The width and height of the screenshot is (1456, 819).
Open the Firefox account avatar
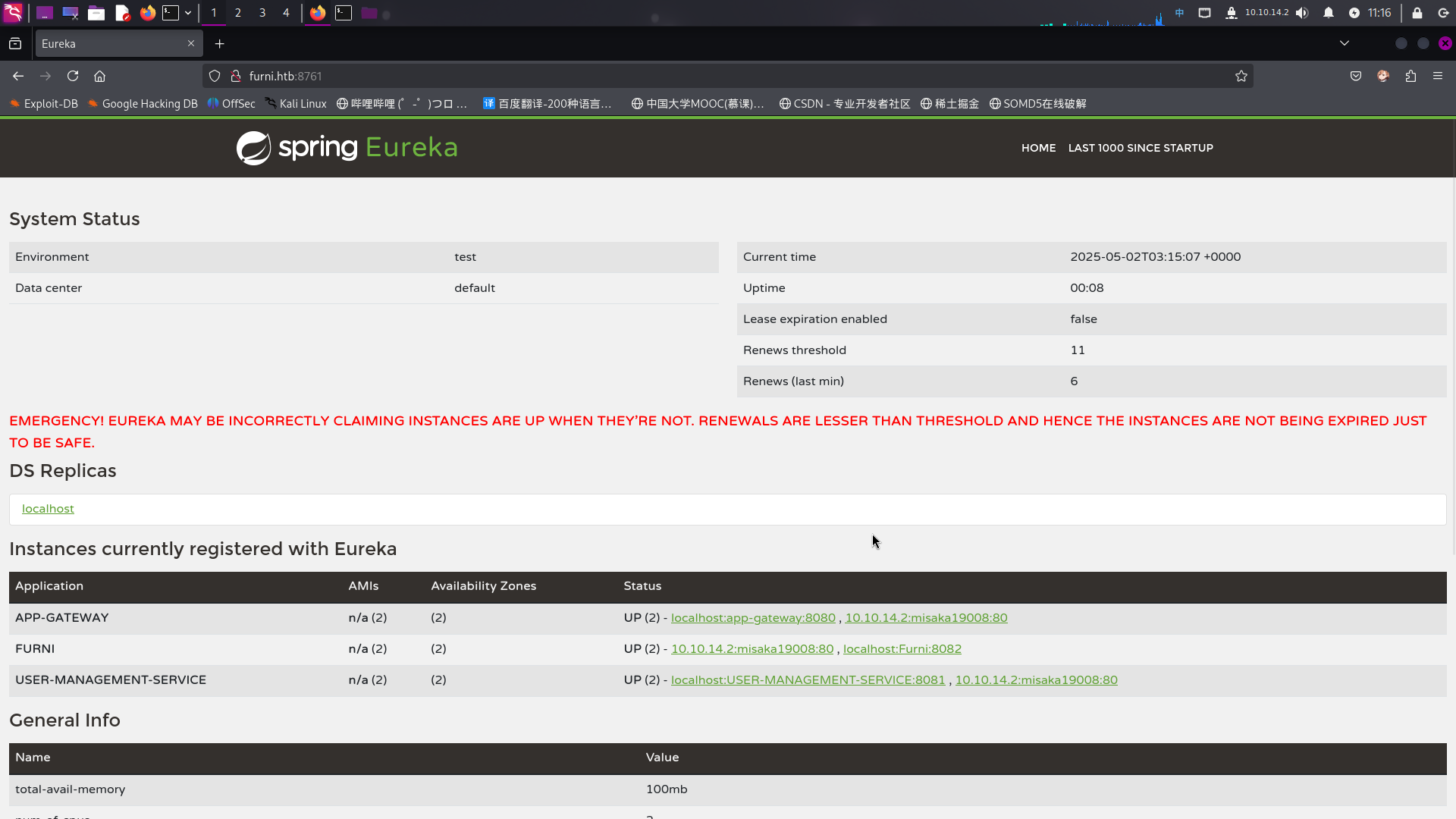click(x=1383, y=76)
